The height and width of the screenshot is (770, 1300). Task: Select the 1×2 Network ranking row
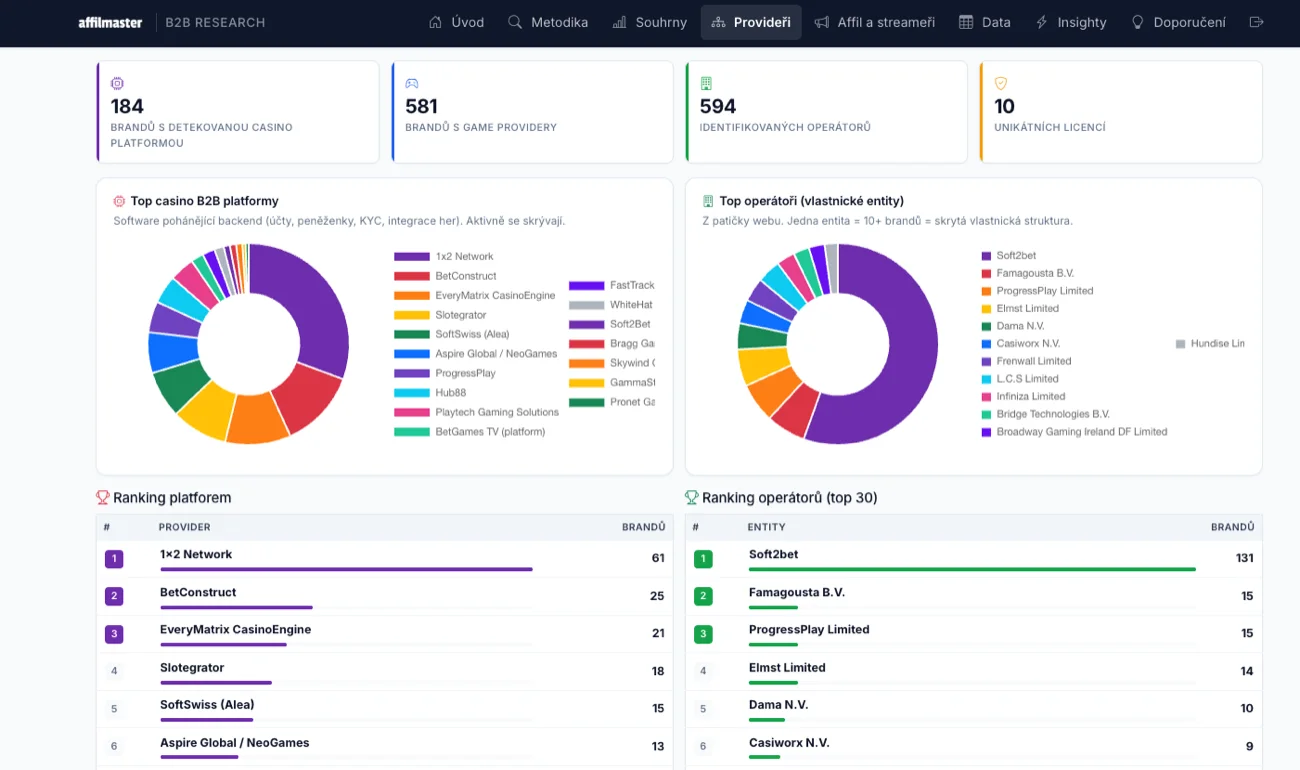[385, 559]
